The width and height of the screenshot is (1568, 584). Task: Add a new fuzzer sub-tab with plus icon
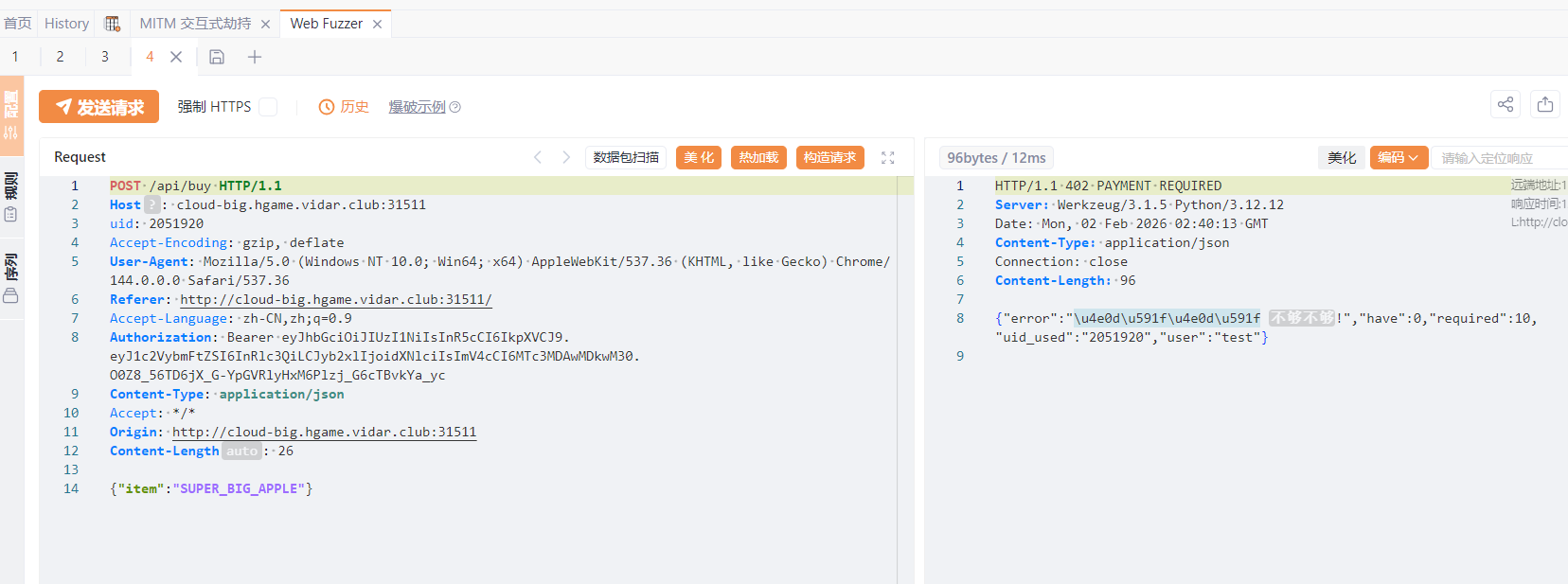tap(255, 57)
